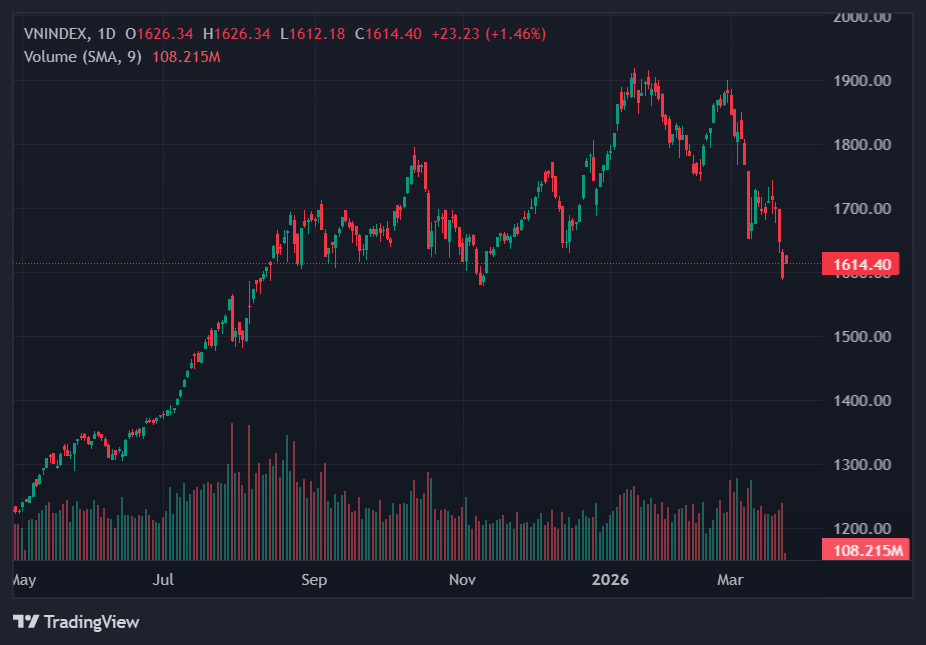Image resolution: width=926 pixels, height=645 pixels.
Task: Select the 2000.00 price scale label
Action: point(861,17)
